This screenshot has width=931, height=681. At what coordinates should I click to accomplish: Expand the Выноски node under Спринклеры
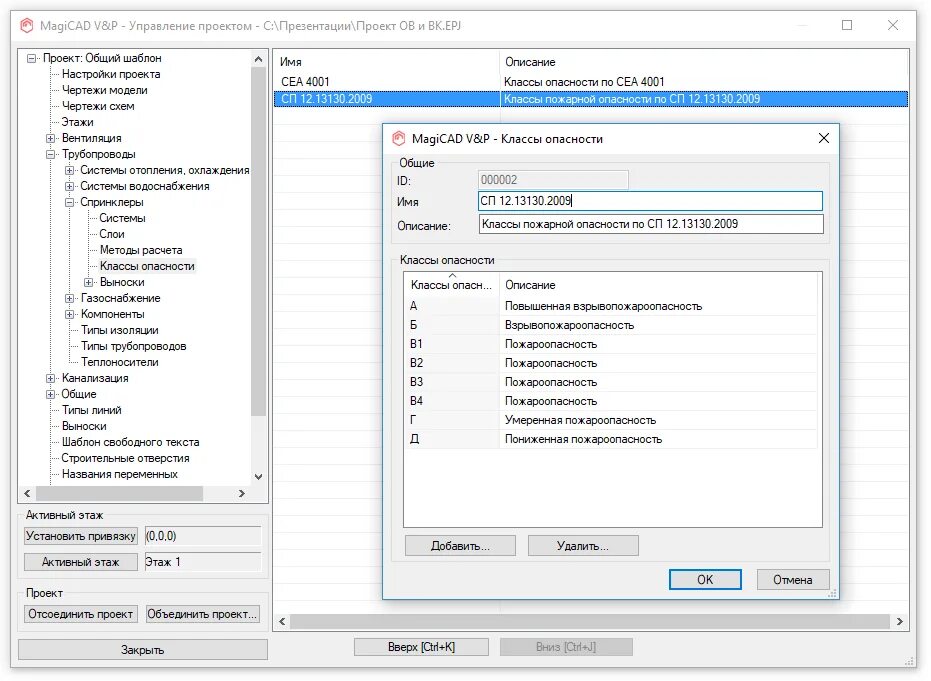pos(88,283)
